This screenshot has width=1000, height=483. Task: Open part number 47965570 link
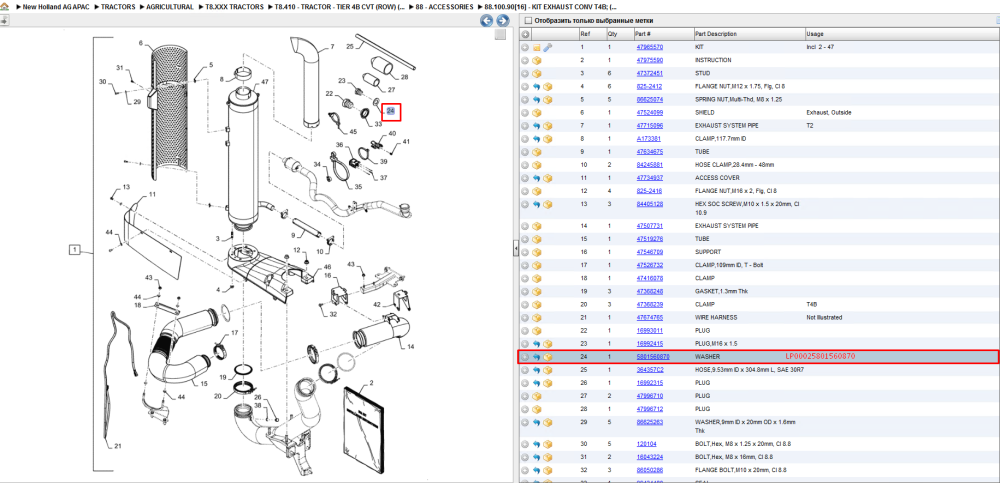click(x=649, y=47)
